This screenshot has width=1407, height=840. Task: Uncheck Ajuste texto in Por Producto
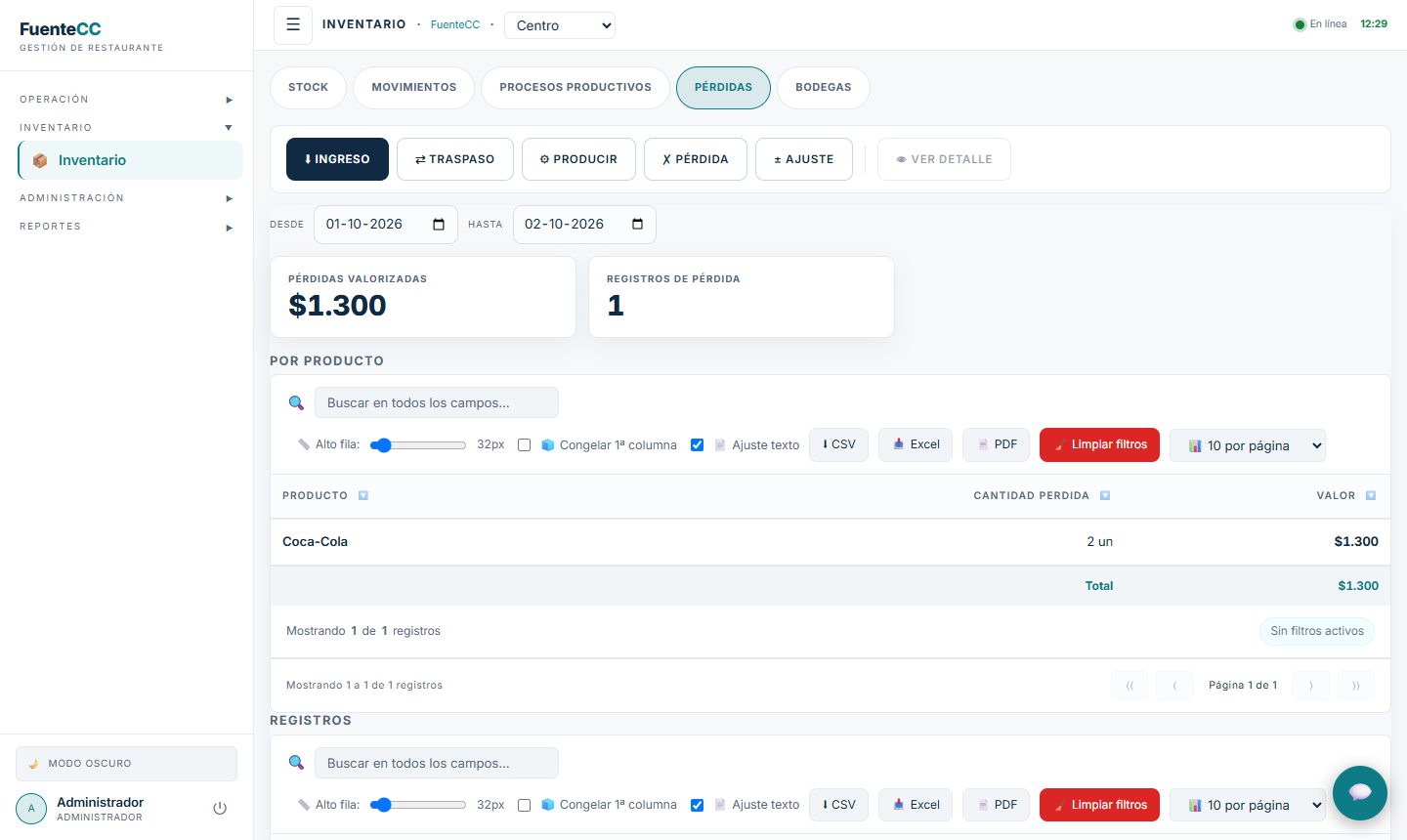click(x=697, y=444)
